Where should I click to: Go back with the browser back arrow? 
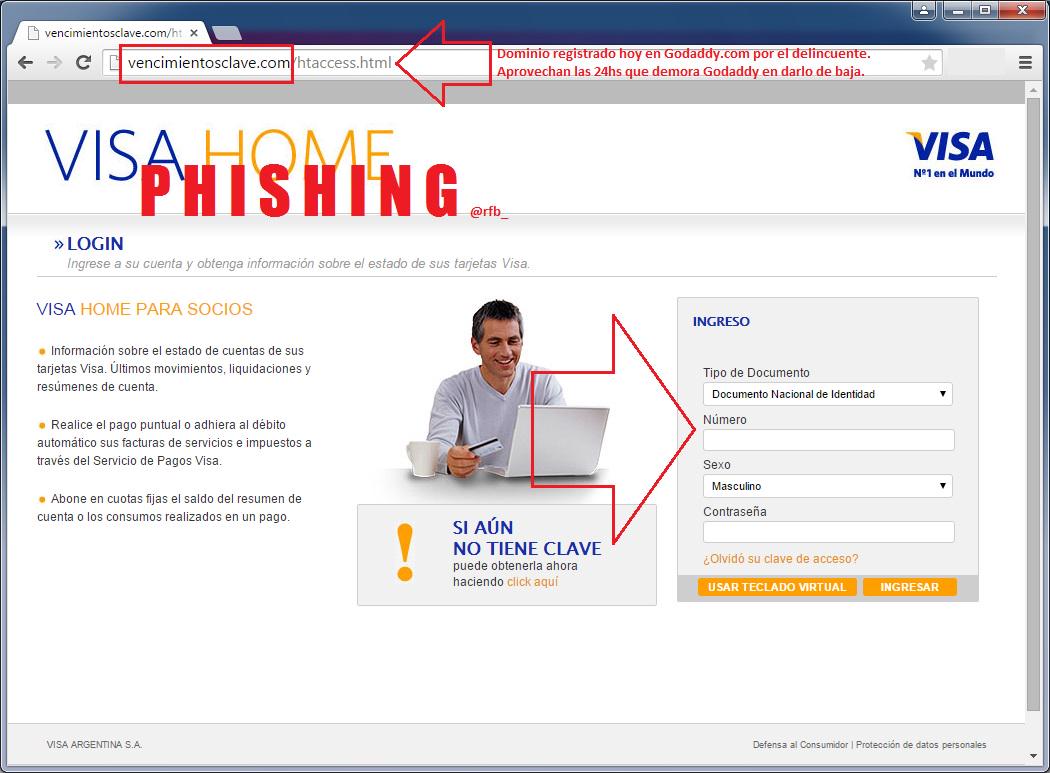25,63
